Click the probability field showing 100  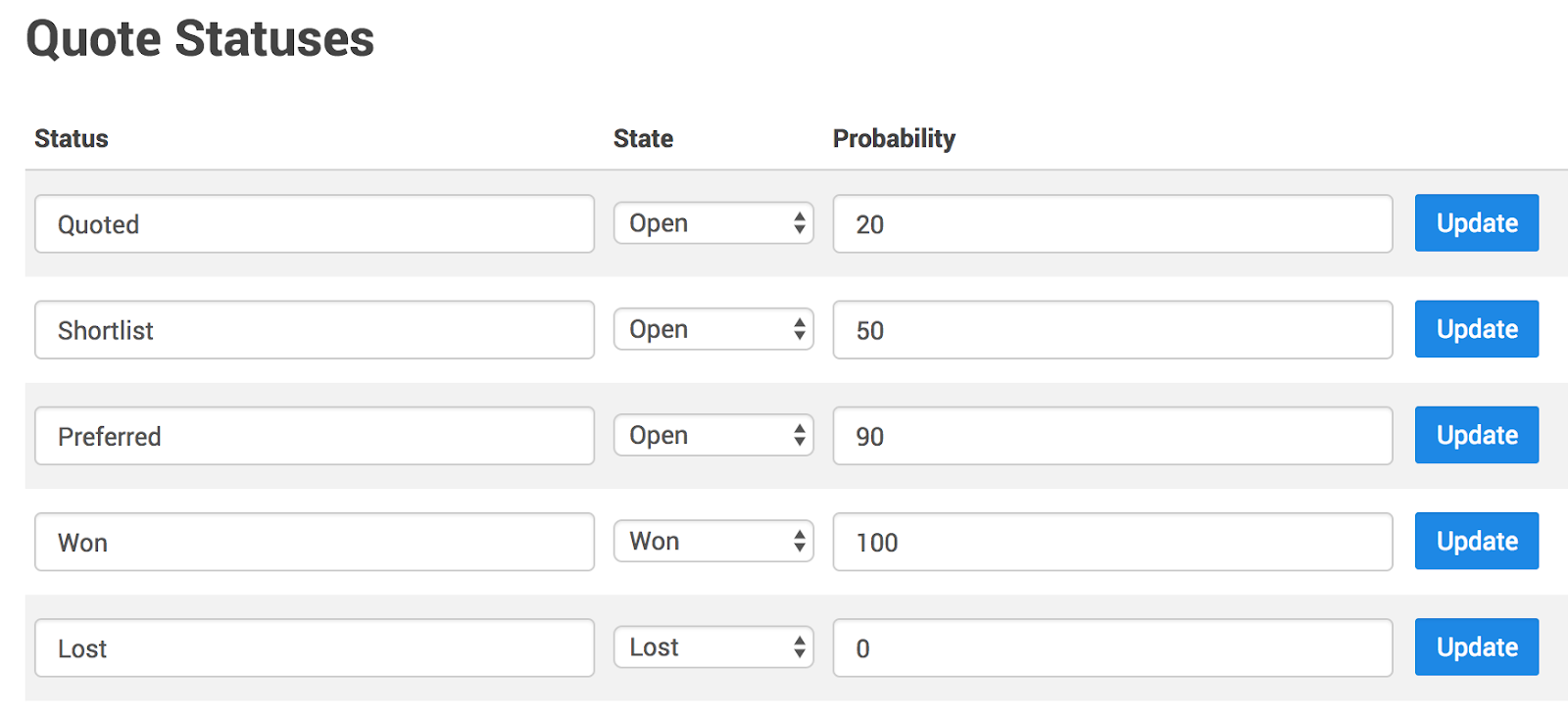click(1112, 542)
